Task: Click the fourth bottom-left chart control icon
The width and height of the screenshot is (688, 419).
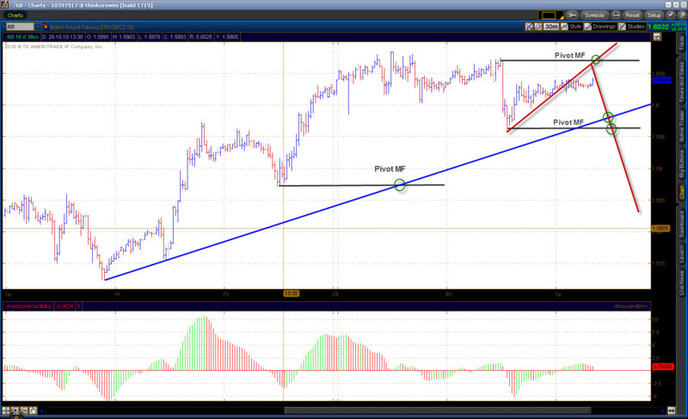Action: click(x=33, y=411)
